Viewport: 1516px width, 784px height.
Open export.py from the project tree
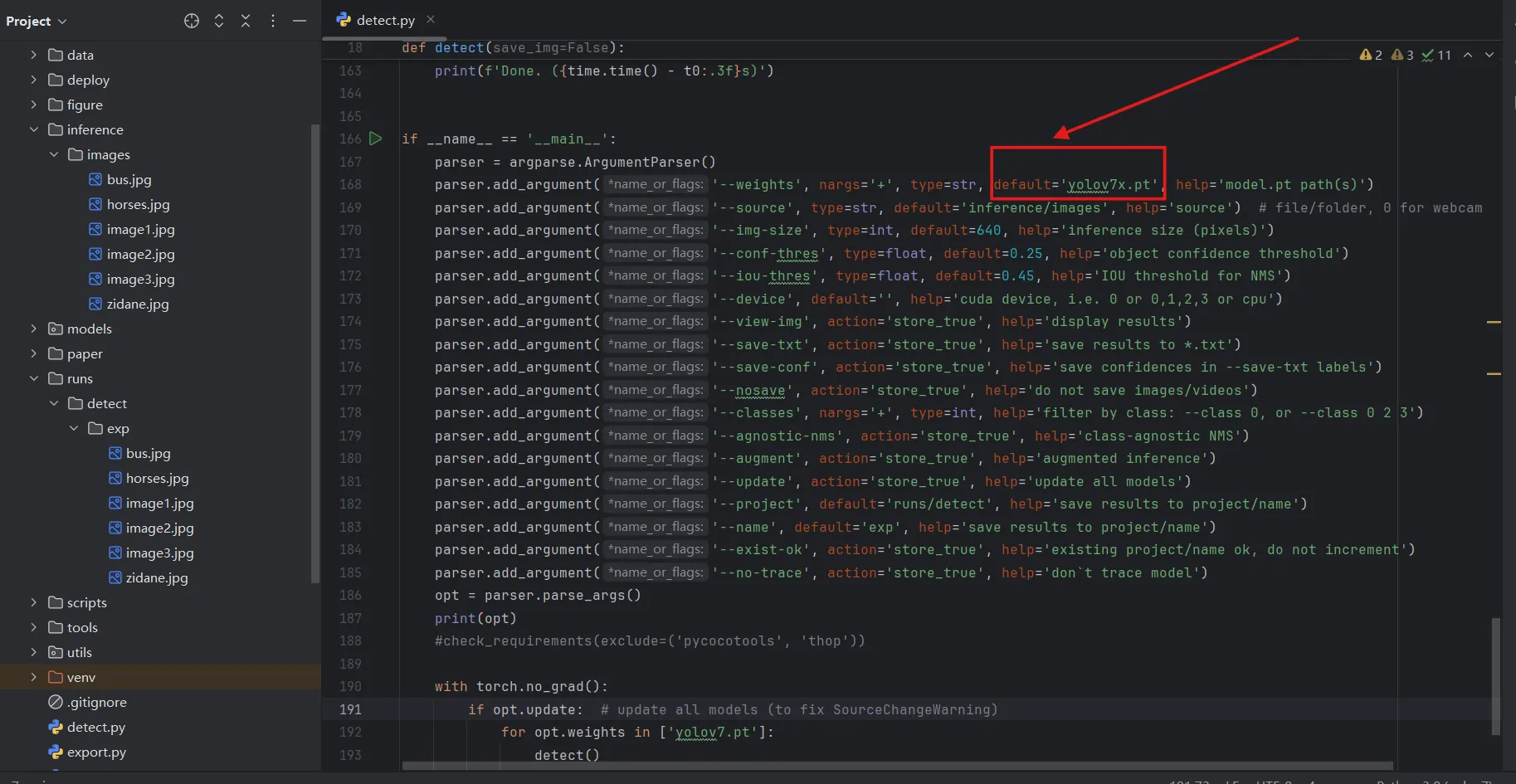pyautogui.click(x=96, y=752)
